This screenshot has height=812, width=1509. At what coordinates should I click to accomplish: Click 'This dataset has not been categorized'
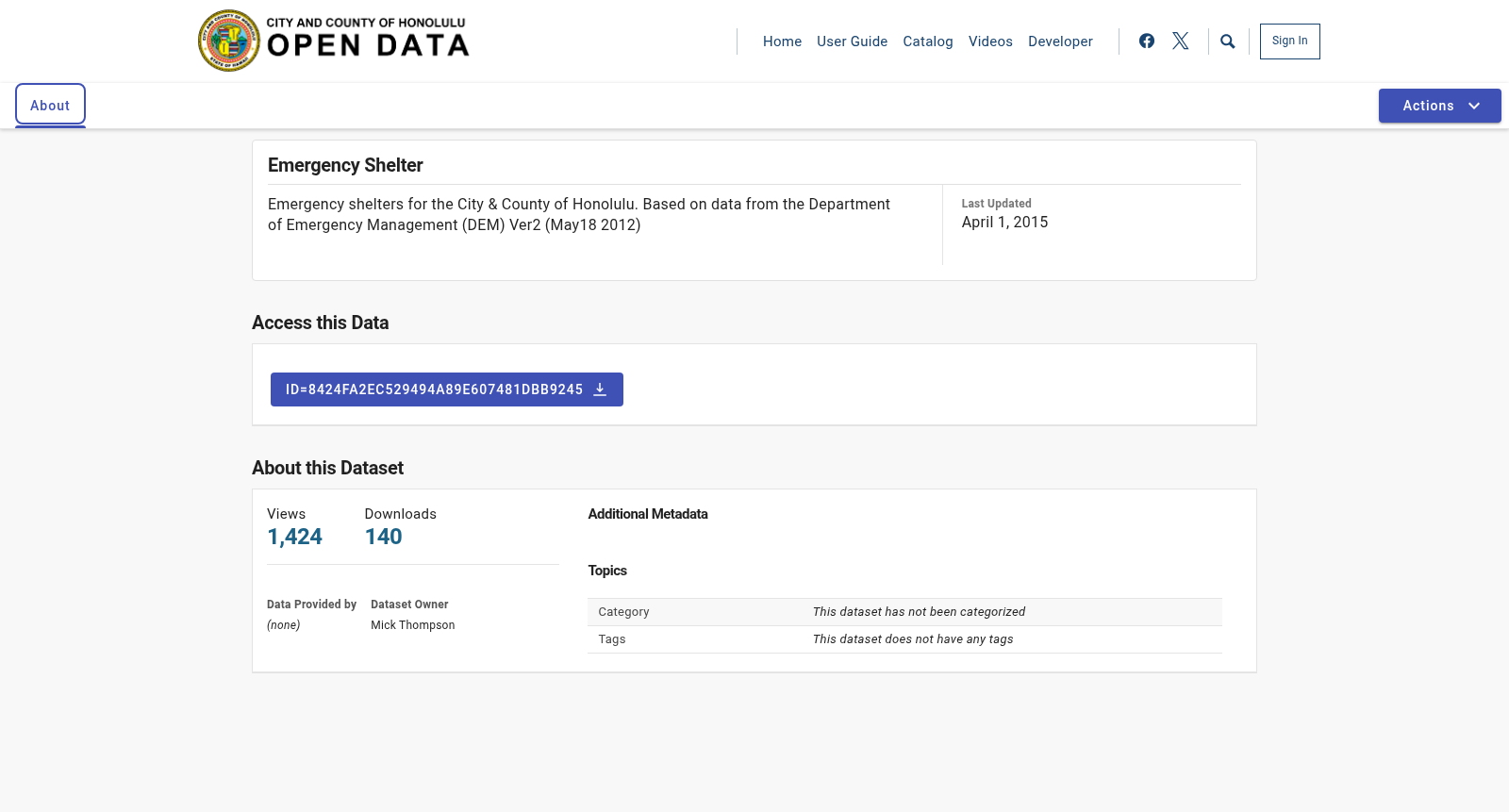point(919,612)
